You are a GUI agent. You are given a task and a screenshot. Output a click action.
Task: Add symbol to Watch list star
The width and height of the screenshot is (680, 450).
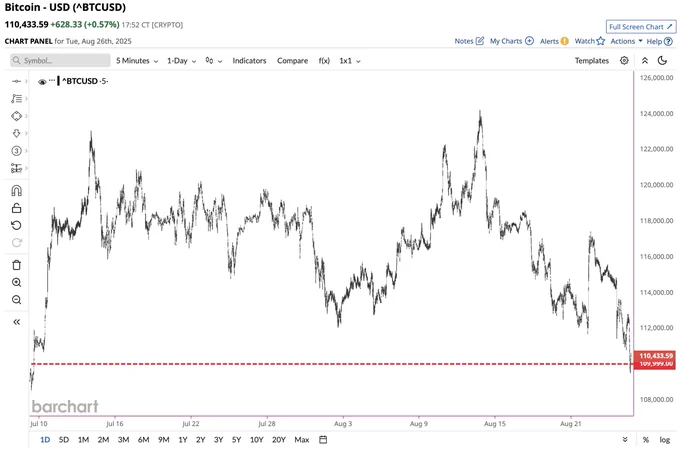pos(589,41)
